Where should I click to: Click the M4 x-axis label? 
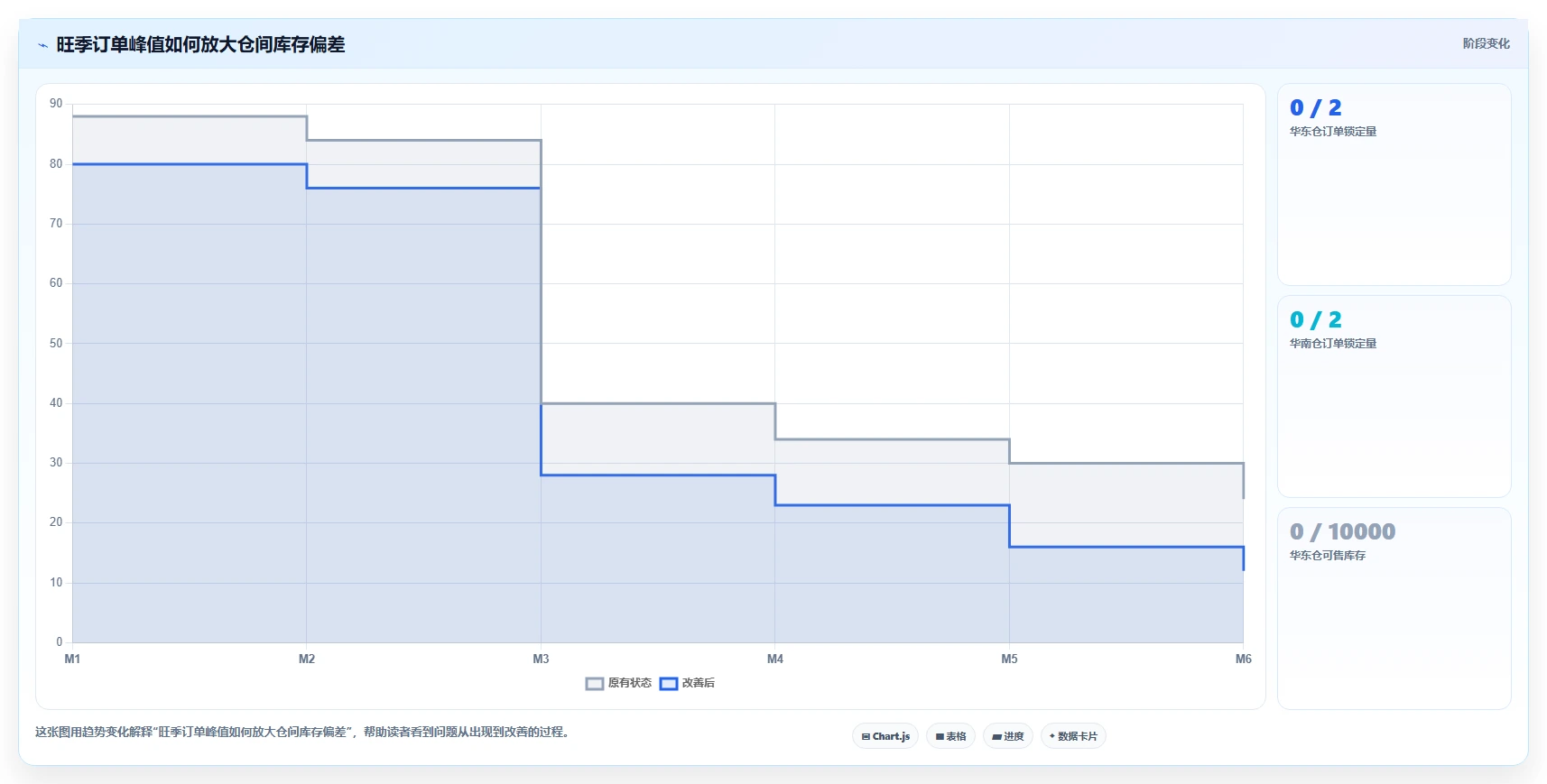pyautogui.click(x=775, y=659)
